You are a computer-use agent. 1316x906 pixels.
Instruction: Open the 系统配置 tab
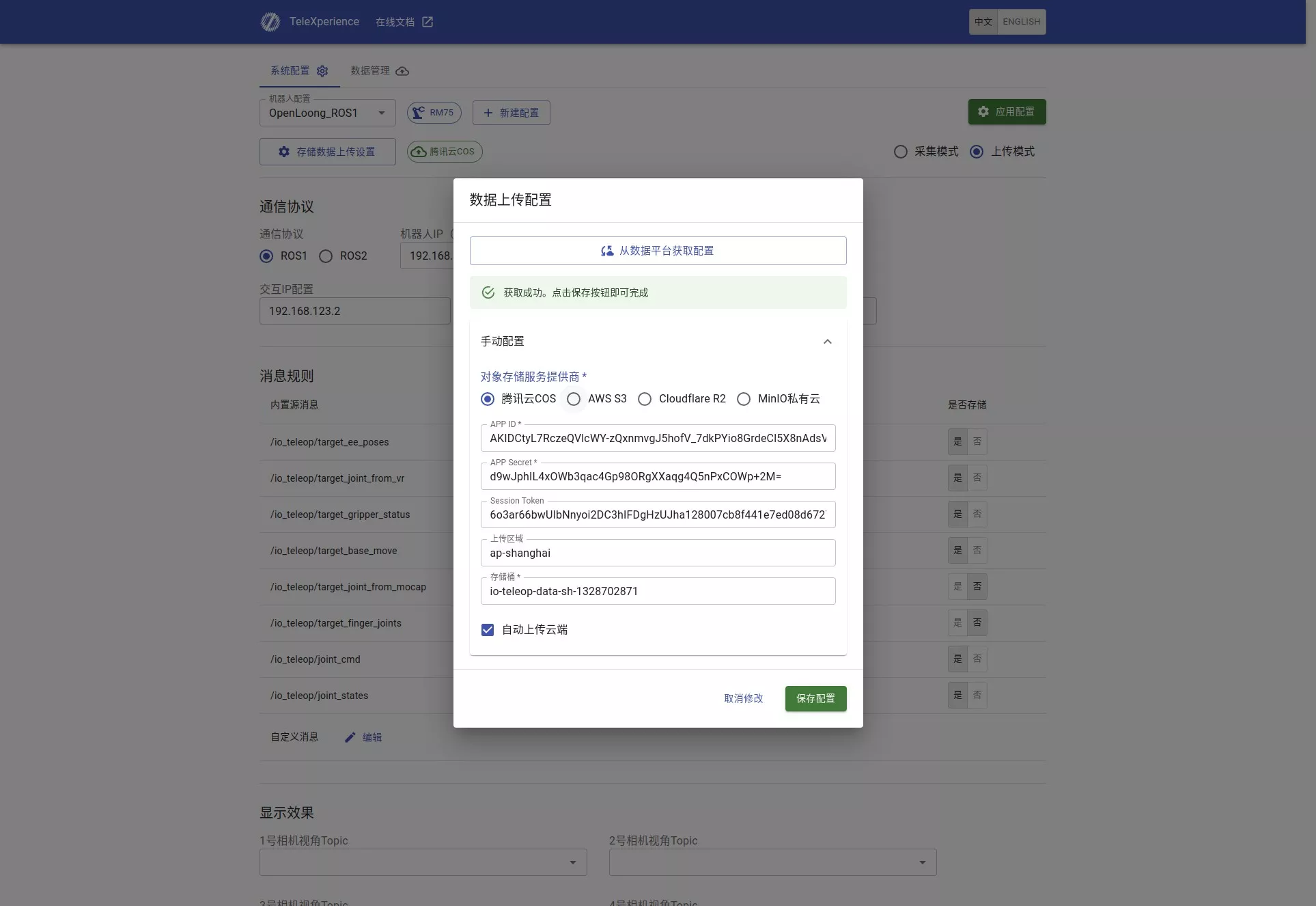pos(299,71)
